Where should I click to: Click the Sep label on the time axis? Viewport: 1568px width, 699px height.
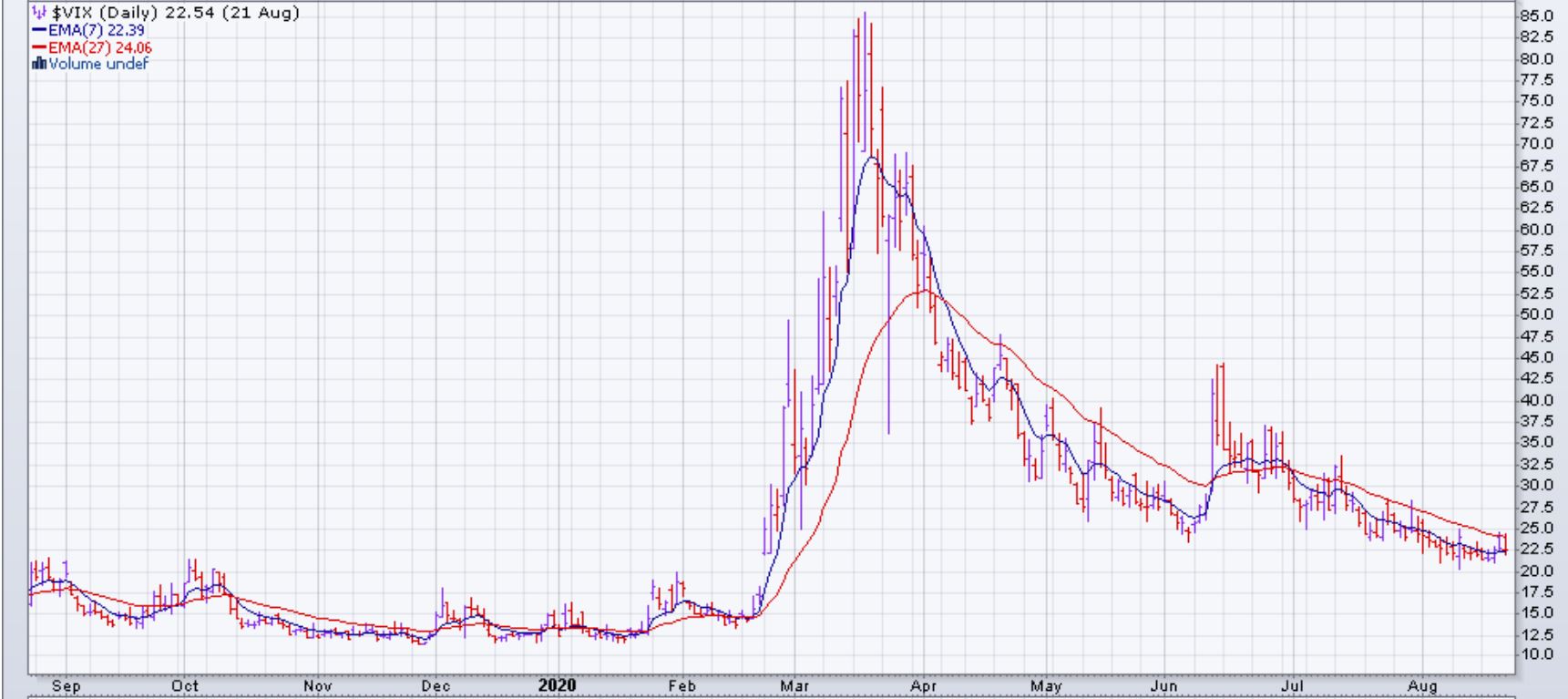66,686
